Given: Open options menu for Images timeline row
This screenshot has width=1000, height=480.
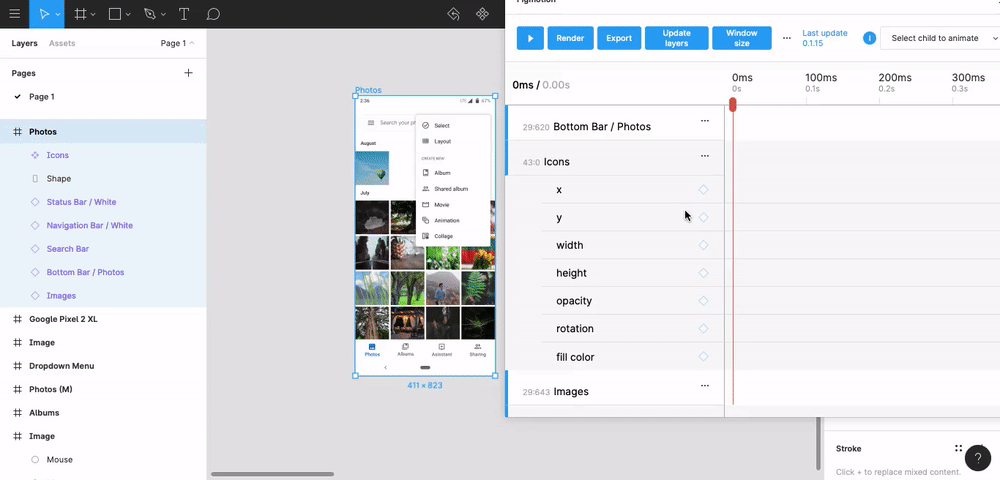Looking at the screenshot, I should click(x=705, y=386).
